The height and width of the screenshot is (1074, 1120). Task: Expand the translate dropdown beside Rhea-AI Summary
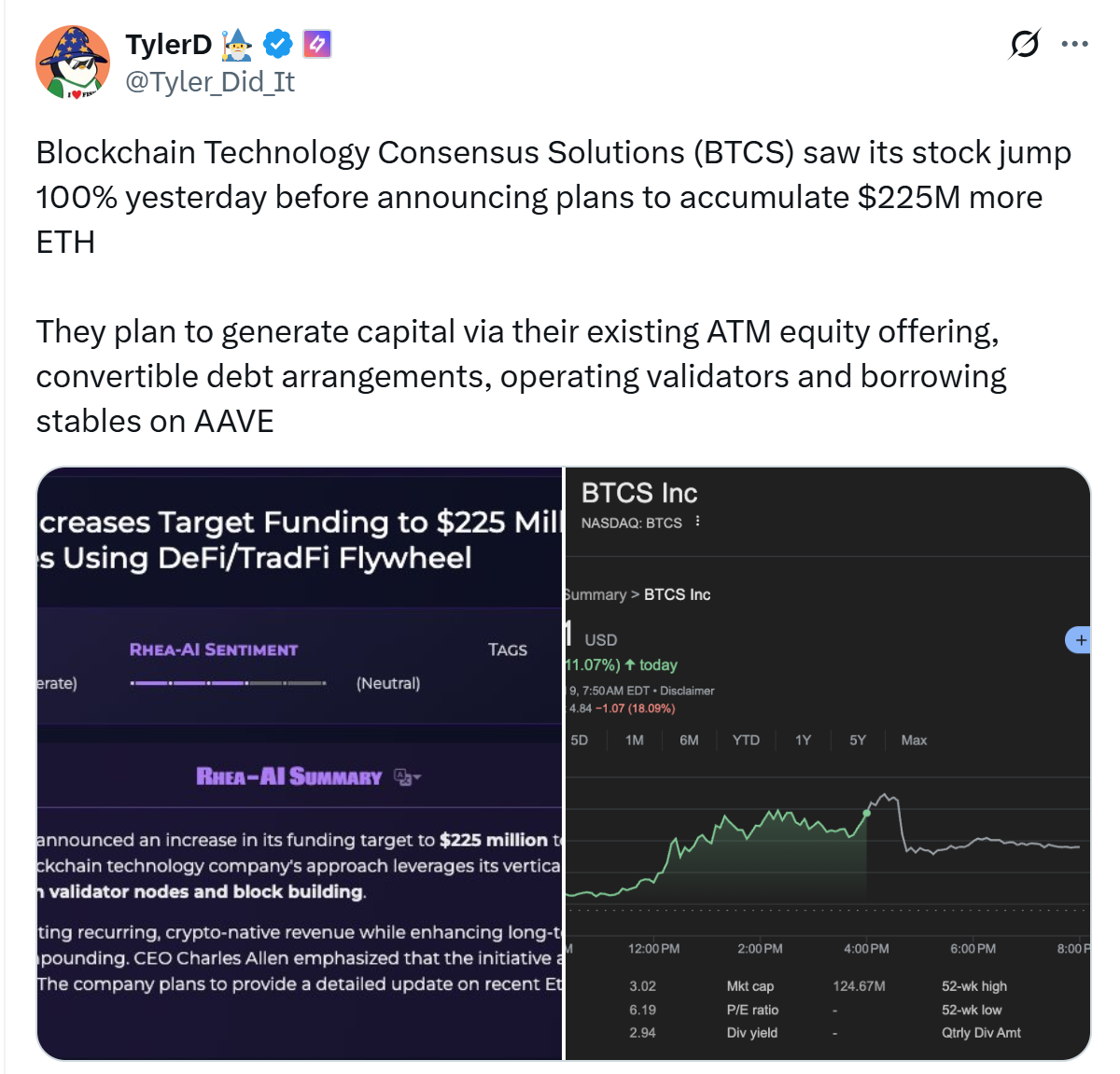(x=408, y=777)
